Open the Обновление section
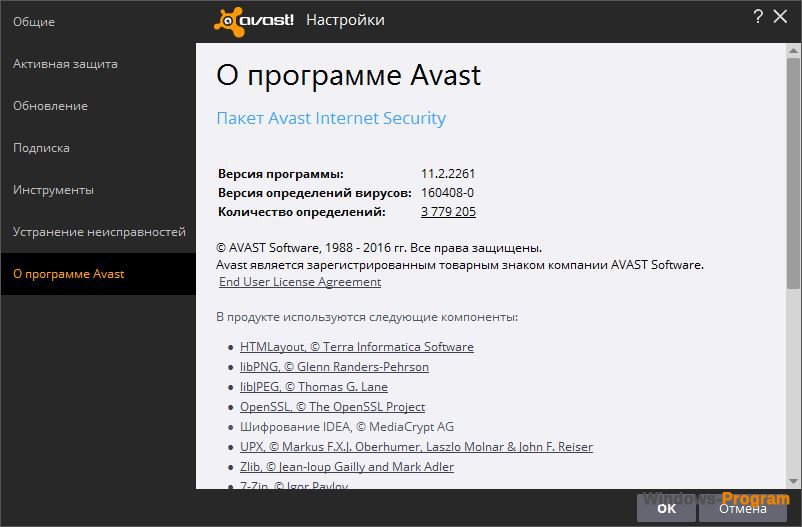 [x=98, y=105]
